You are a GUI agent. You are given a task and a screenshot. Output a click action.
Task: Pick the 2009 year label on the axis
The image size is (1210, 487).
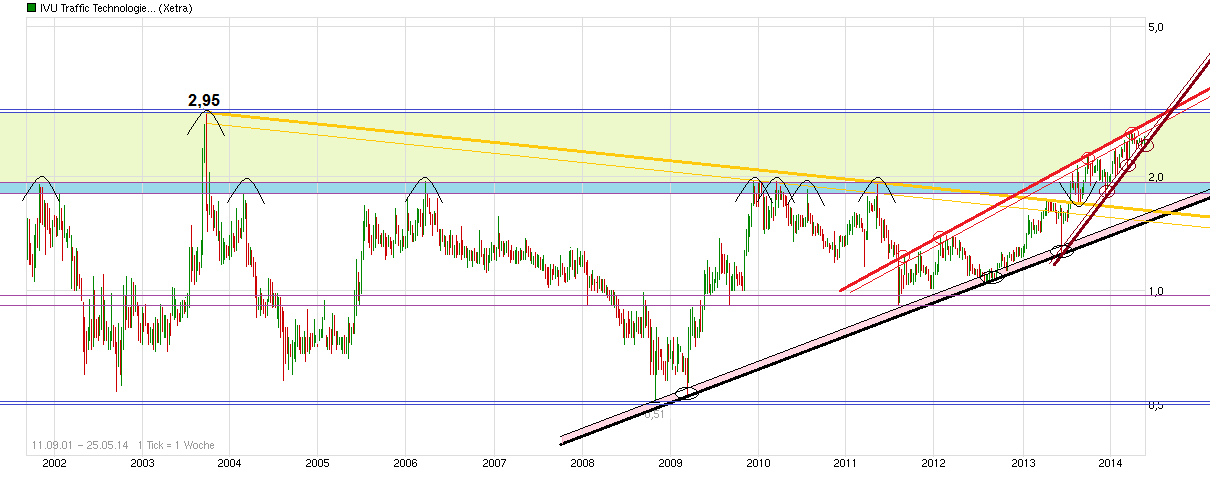(670, 463)
